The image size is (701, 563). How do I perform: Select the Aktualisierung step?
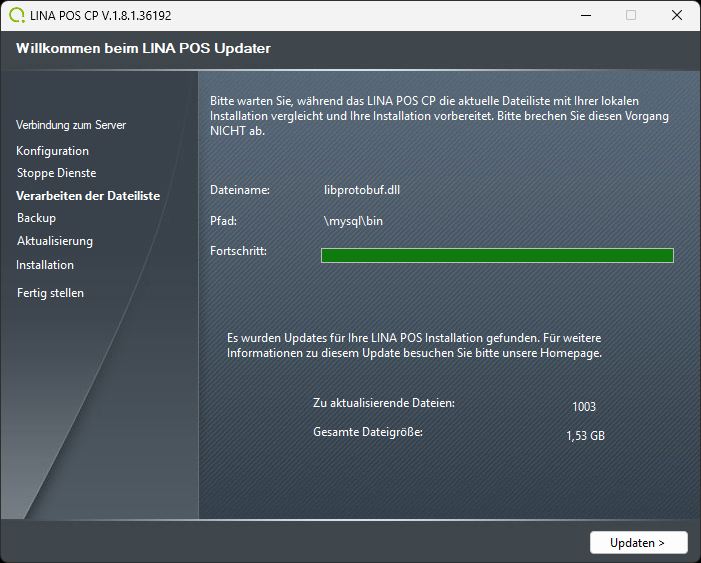(x=55, y=241)
